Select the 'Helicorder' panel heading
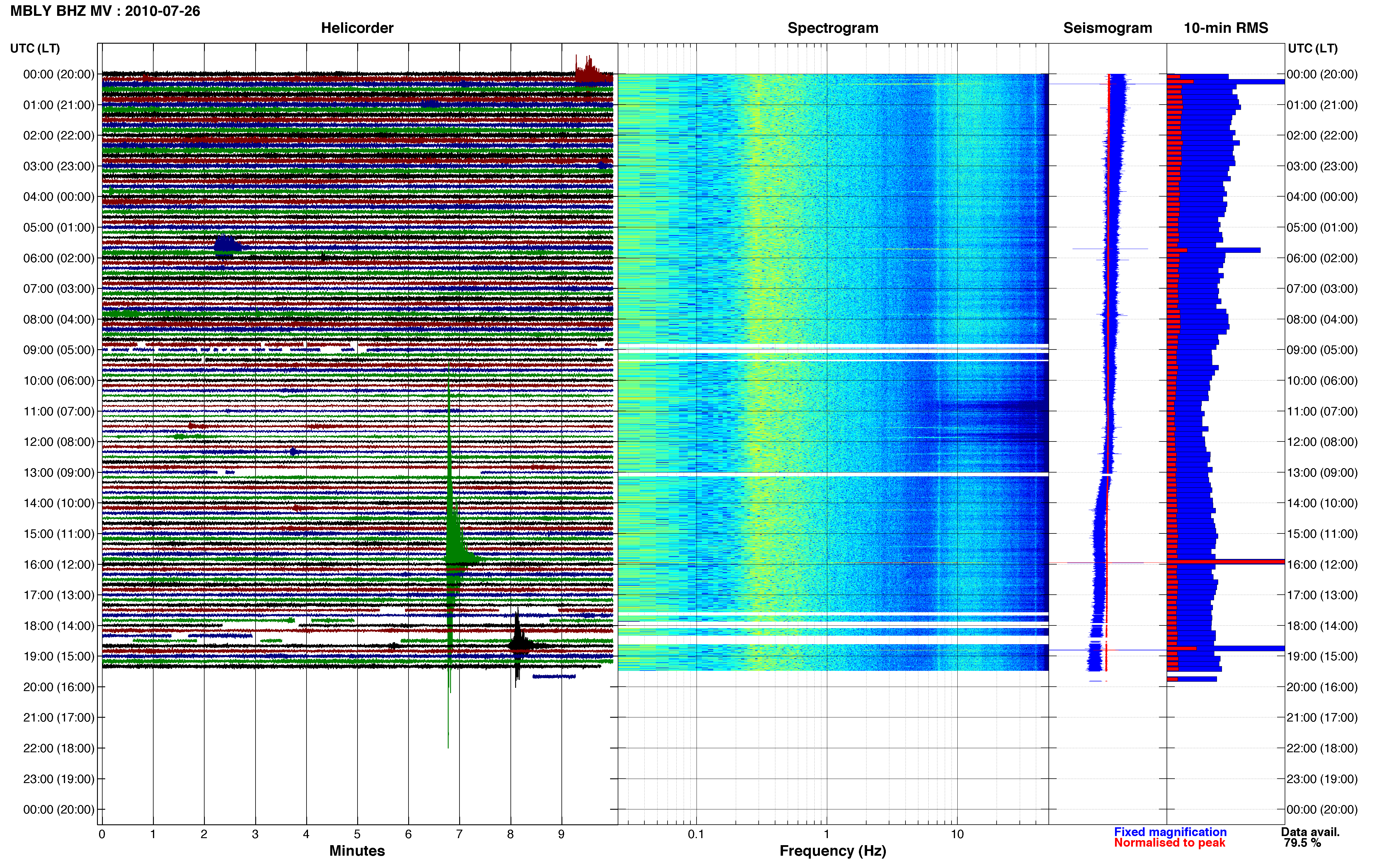1389x868 pixels. 357,28
